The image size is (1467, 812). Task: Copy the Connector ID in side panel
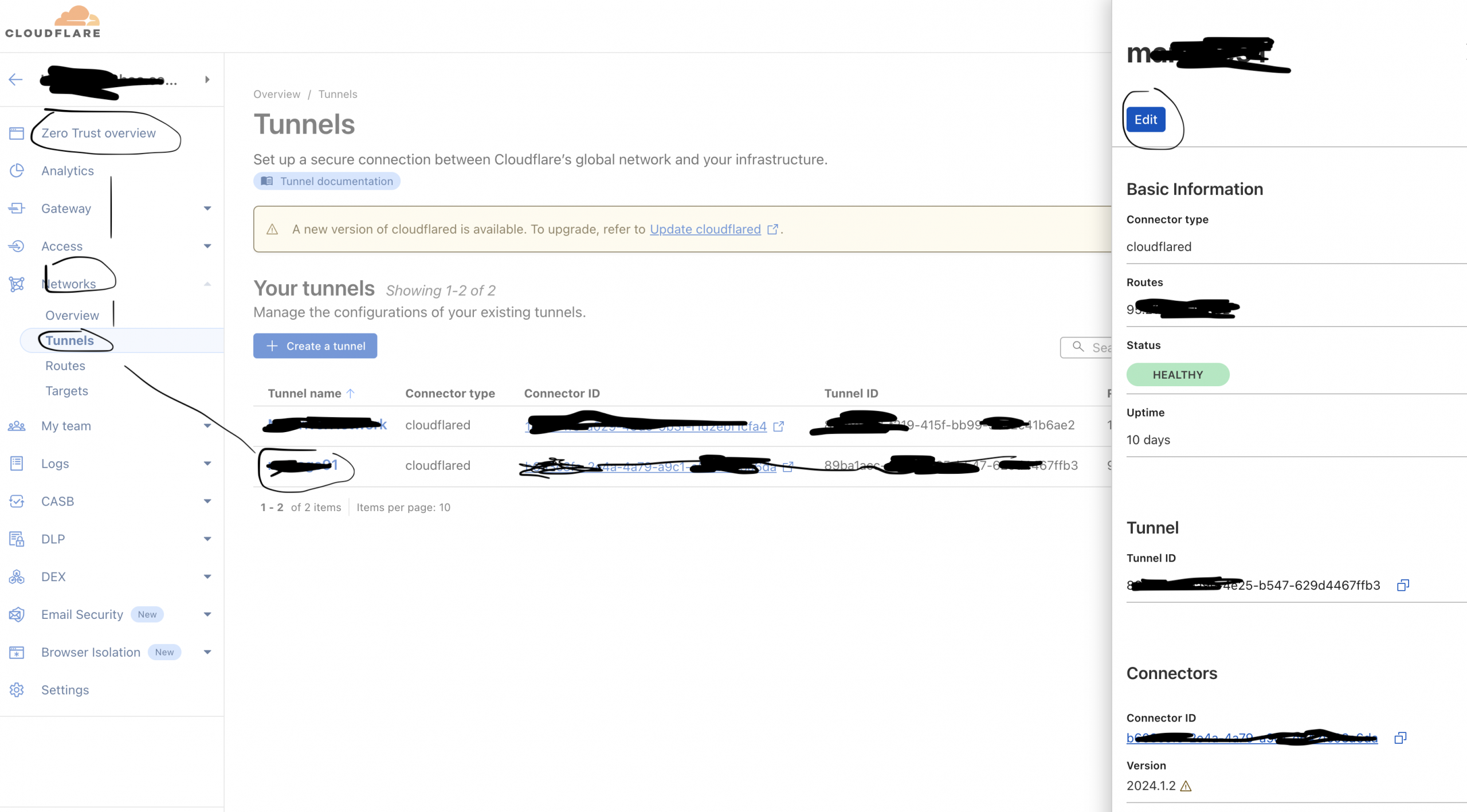[x=1401, y=738]
